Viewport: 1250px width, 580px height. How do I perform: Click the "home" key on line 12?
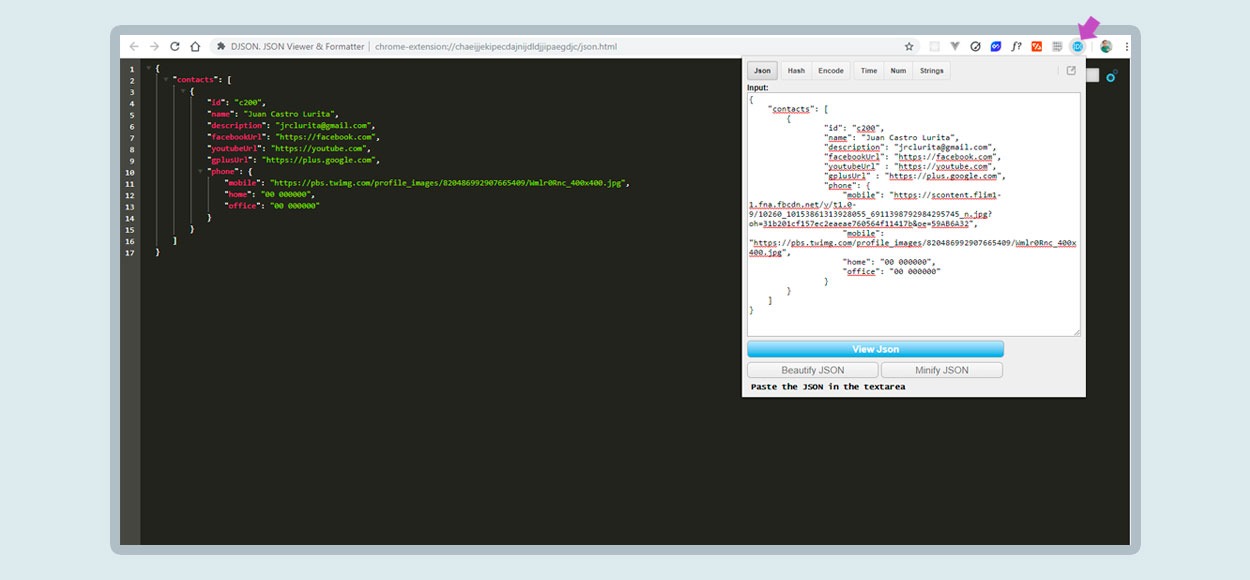(x=237, y=194)
